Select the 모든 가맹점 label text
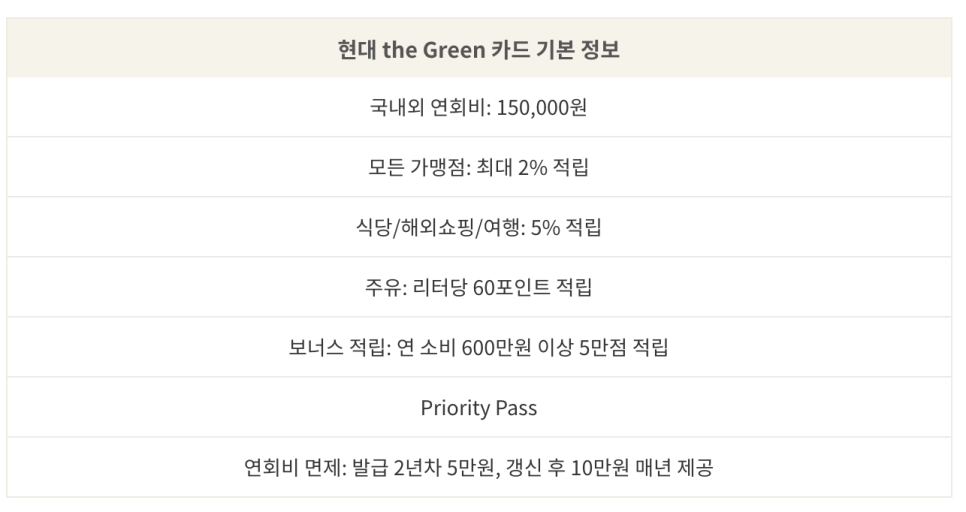The image size is (966, 512). [418, 167]
